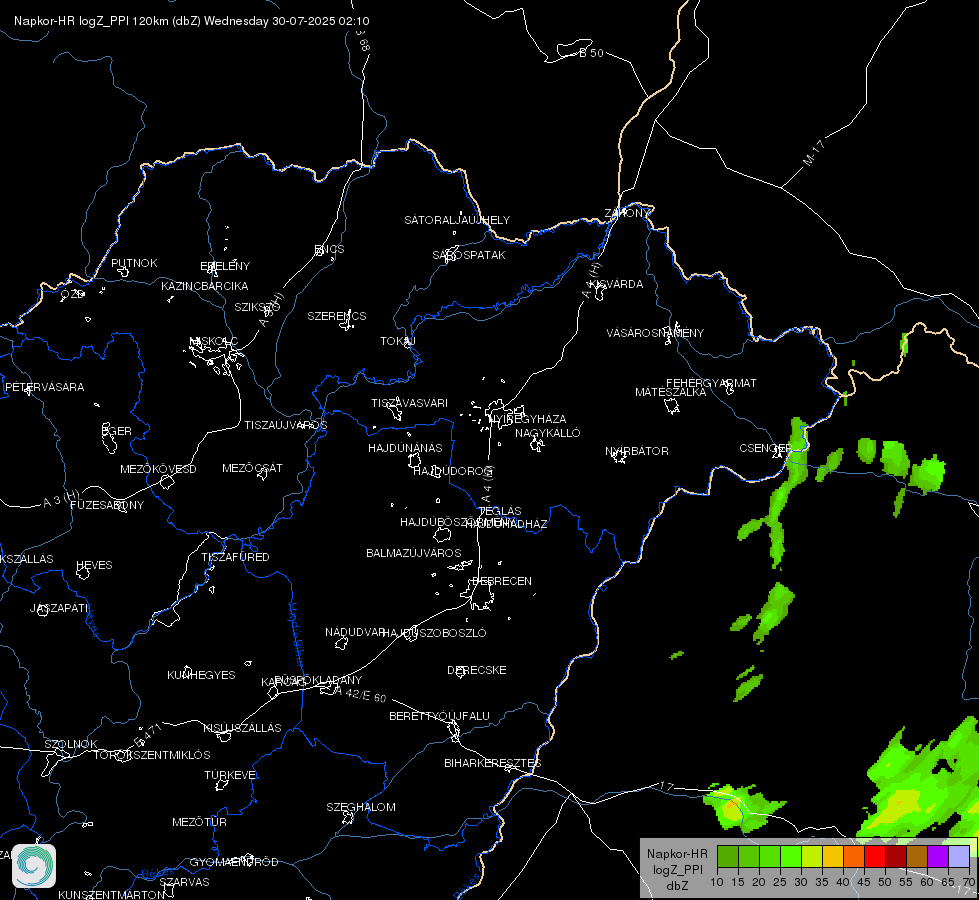Select the KISÚJSZÁLLÁS label
This screenshot has height=900, width=979.
coord(242,728)
